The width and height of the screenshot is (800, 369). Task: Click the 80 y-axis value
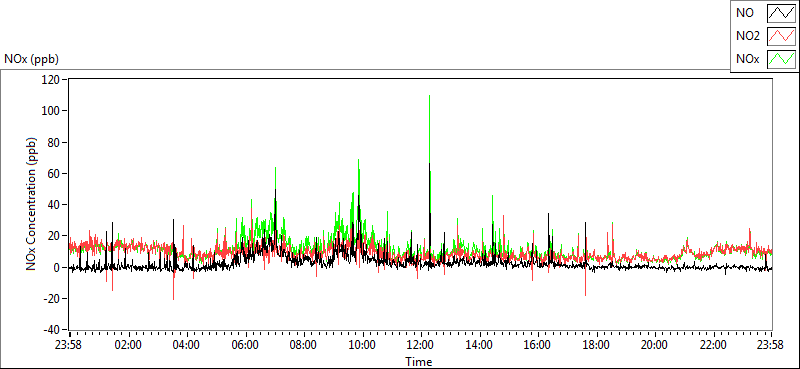(55, 142)
